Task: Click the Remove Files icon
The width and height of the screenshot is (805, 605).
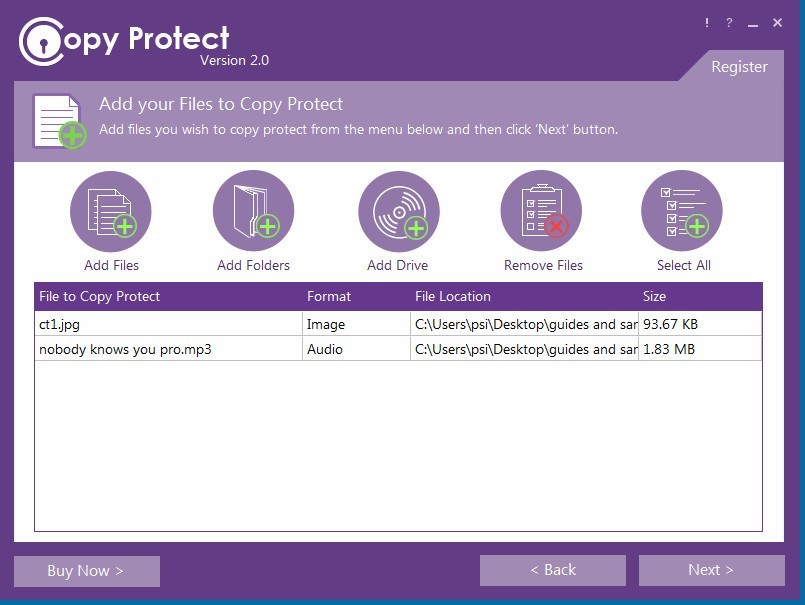Action: pyautogui.click(x=541, y=212)
